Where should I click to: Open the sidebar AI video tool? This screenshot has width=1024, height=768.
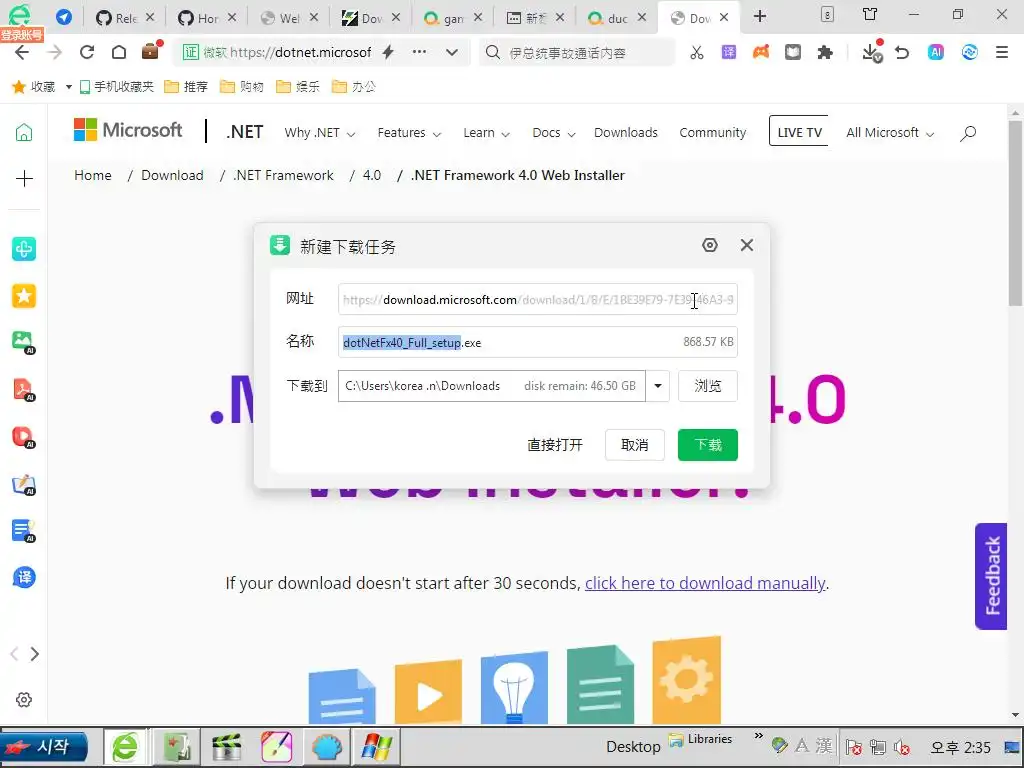click(24, 436)
